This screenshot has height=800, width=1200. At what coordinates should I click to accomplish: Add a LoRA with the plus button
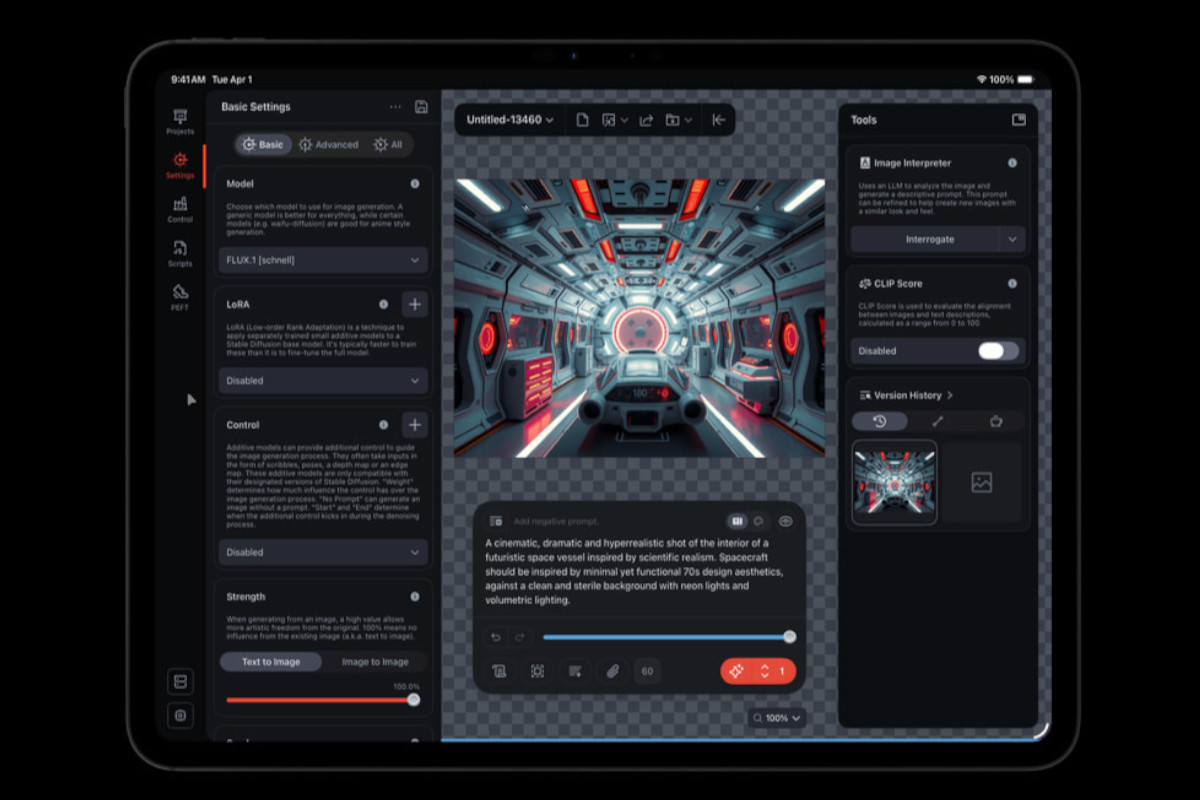(x=415, y=304)
